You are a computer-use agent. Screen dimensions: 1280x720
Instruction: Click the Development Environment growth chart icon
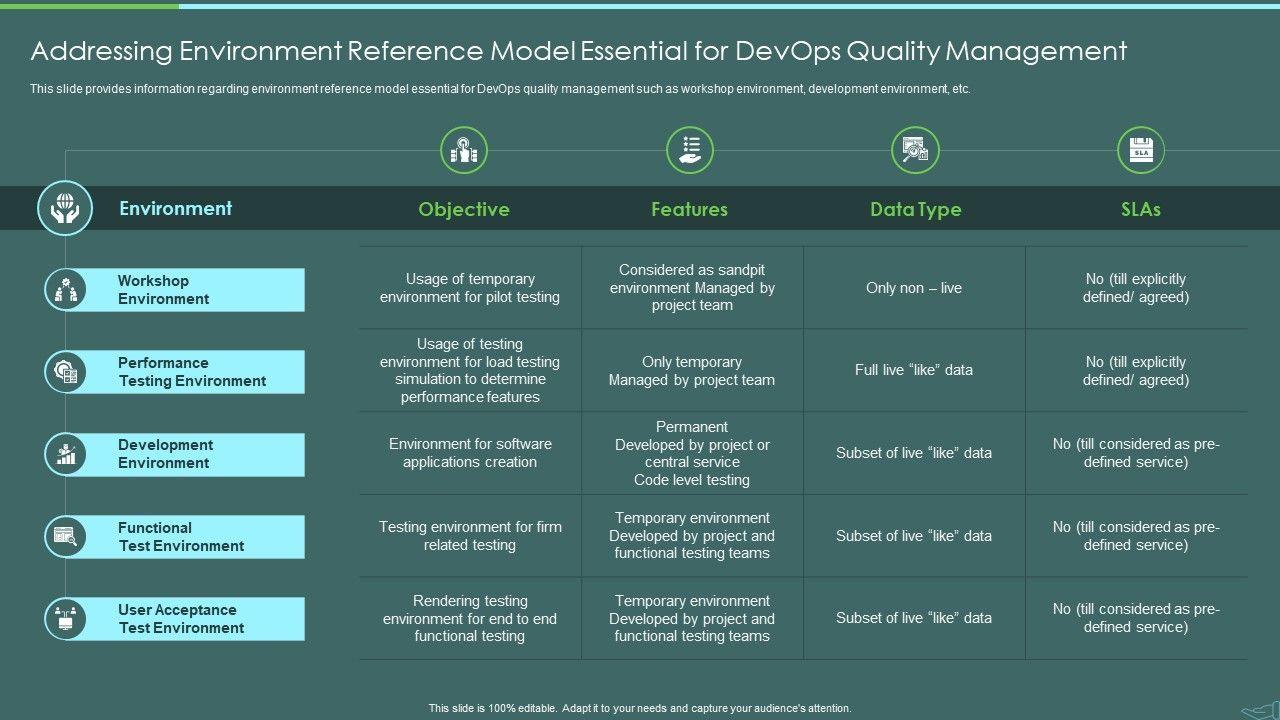(x=66, y=455)
